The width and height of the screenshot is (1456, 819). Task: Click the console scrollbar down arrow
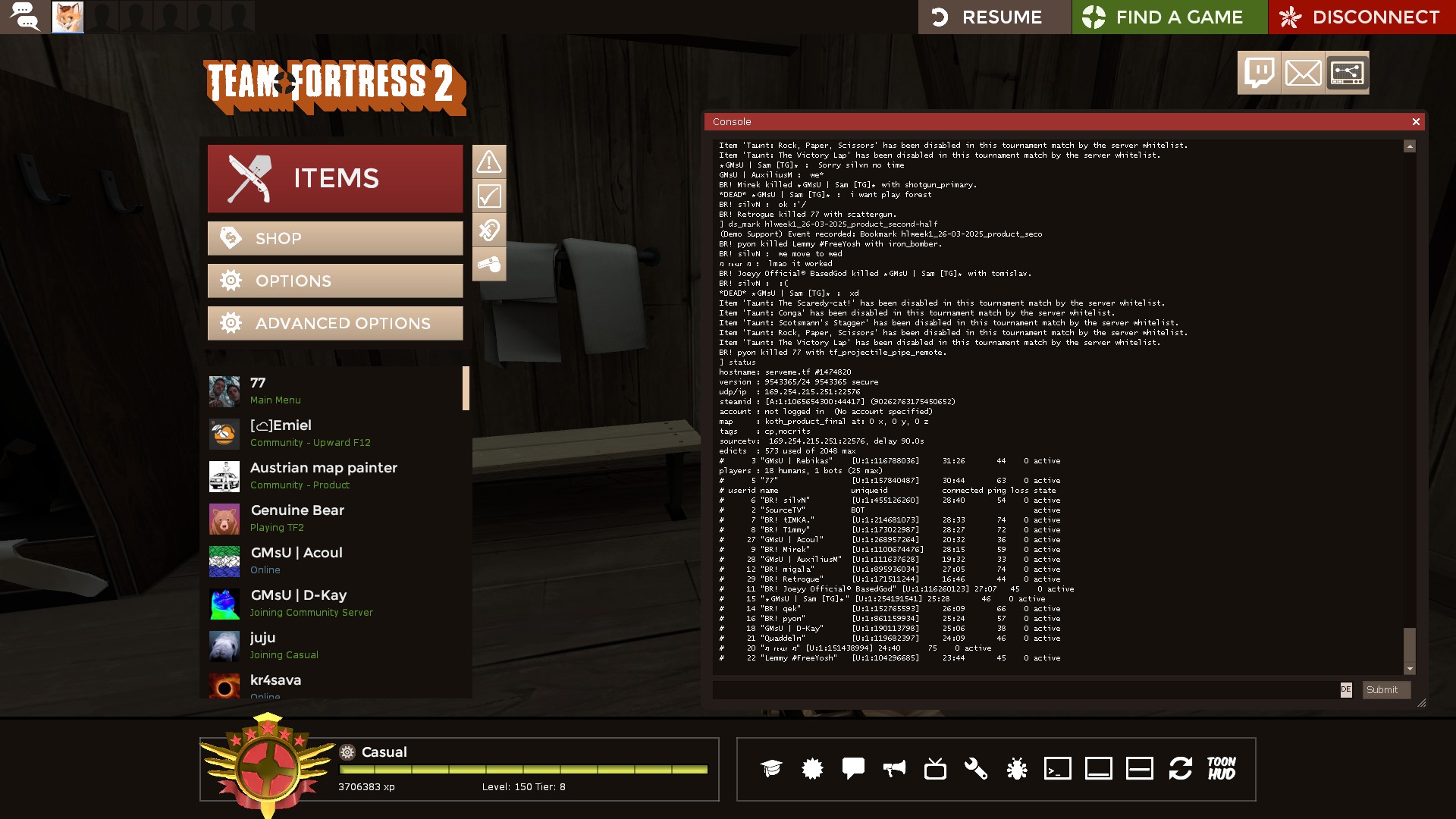click(x=1410, y=669)
